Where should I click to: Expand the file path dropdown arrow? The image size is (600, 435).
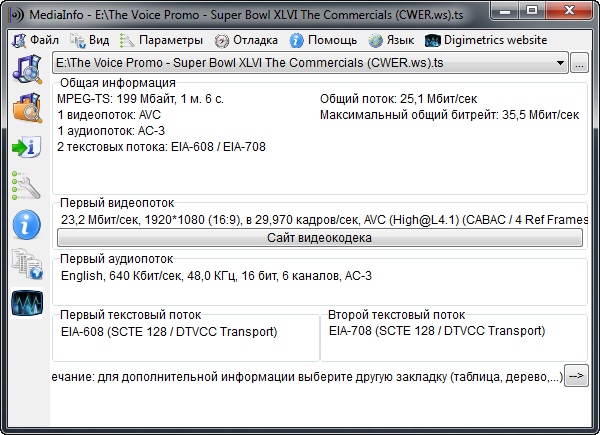(x=559, y=65)
